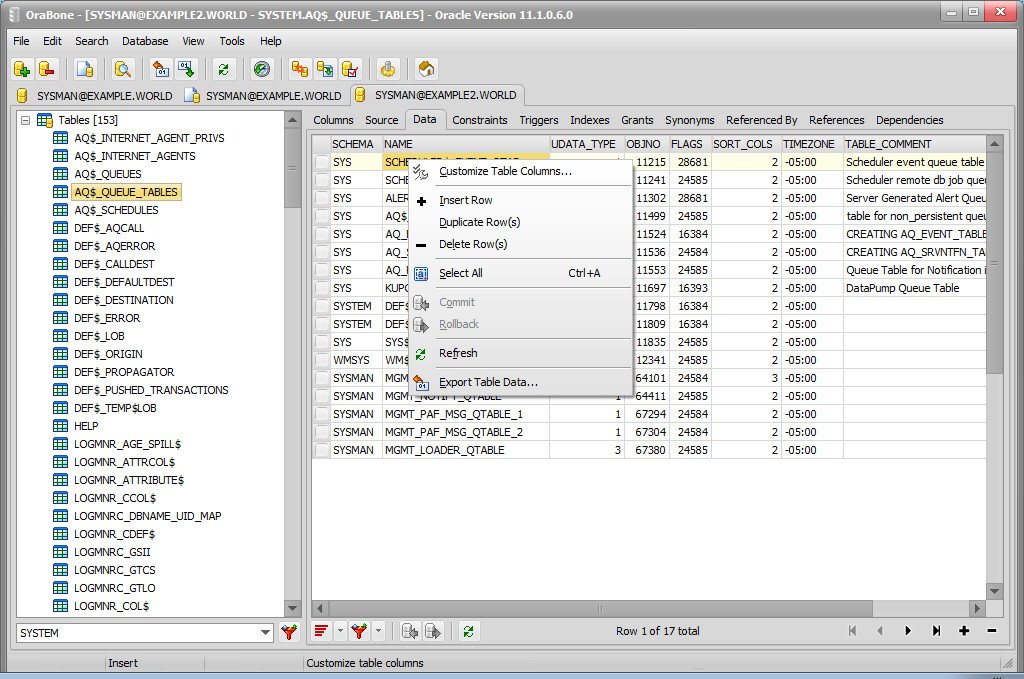Toggle row selector for MGMT_PAF_MSG_QTABLE_2 row
This screenshot has height=679, width=1024.
321,432
